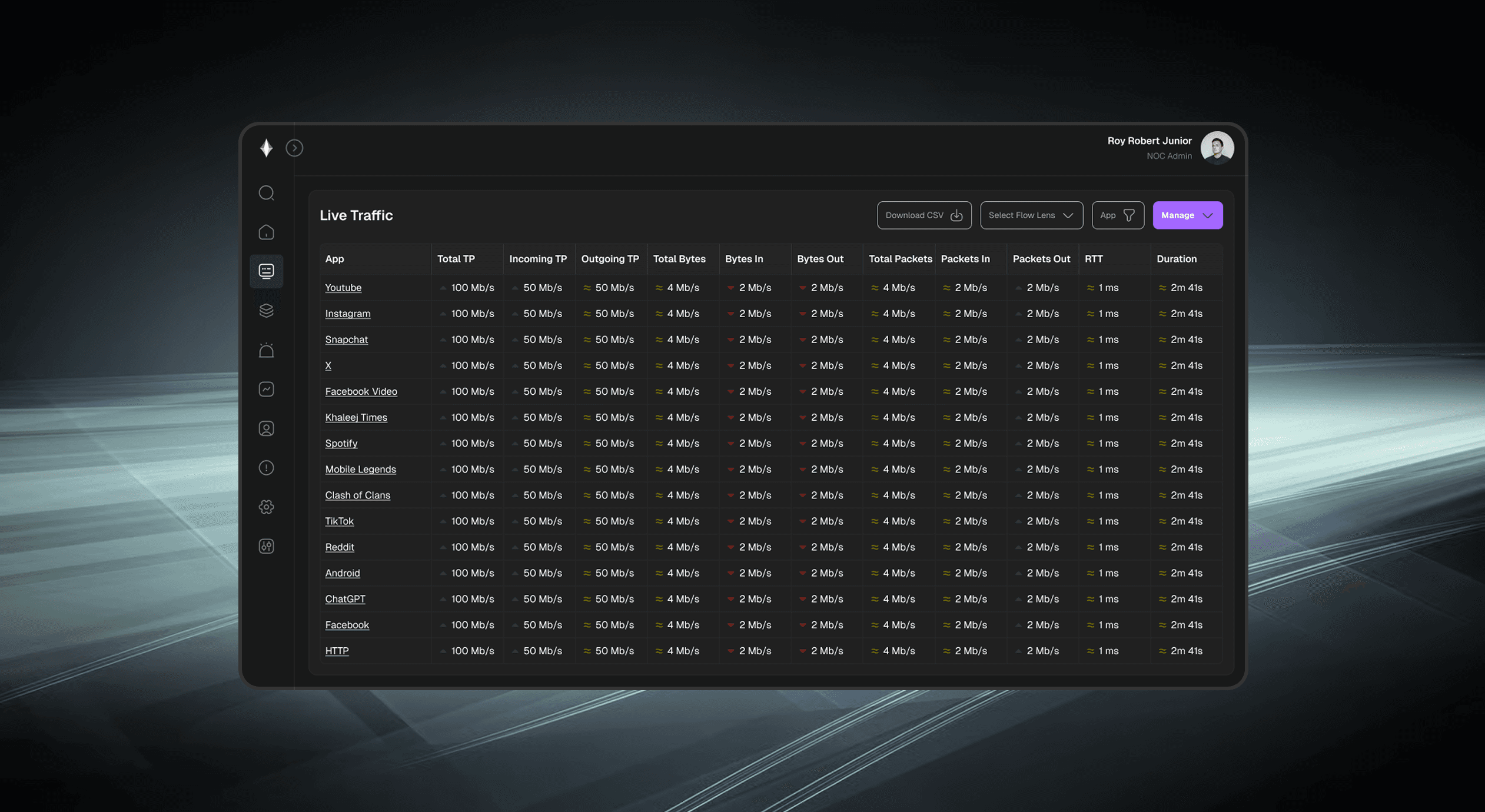Open the Spotify app link
The width and height of the screenshot is (1485, 812).
click(x=341, y=443)
